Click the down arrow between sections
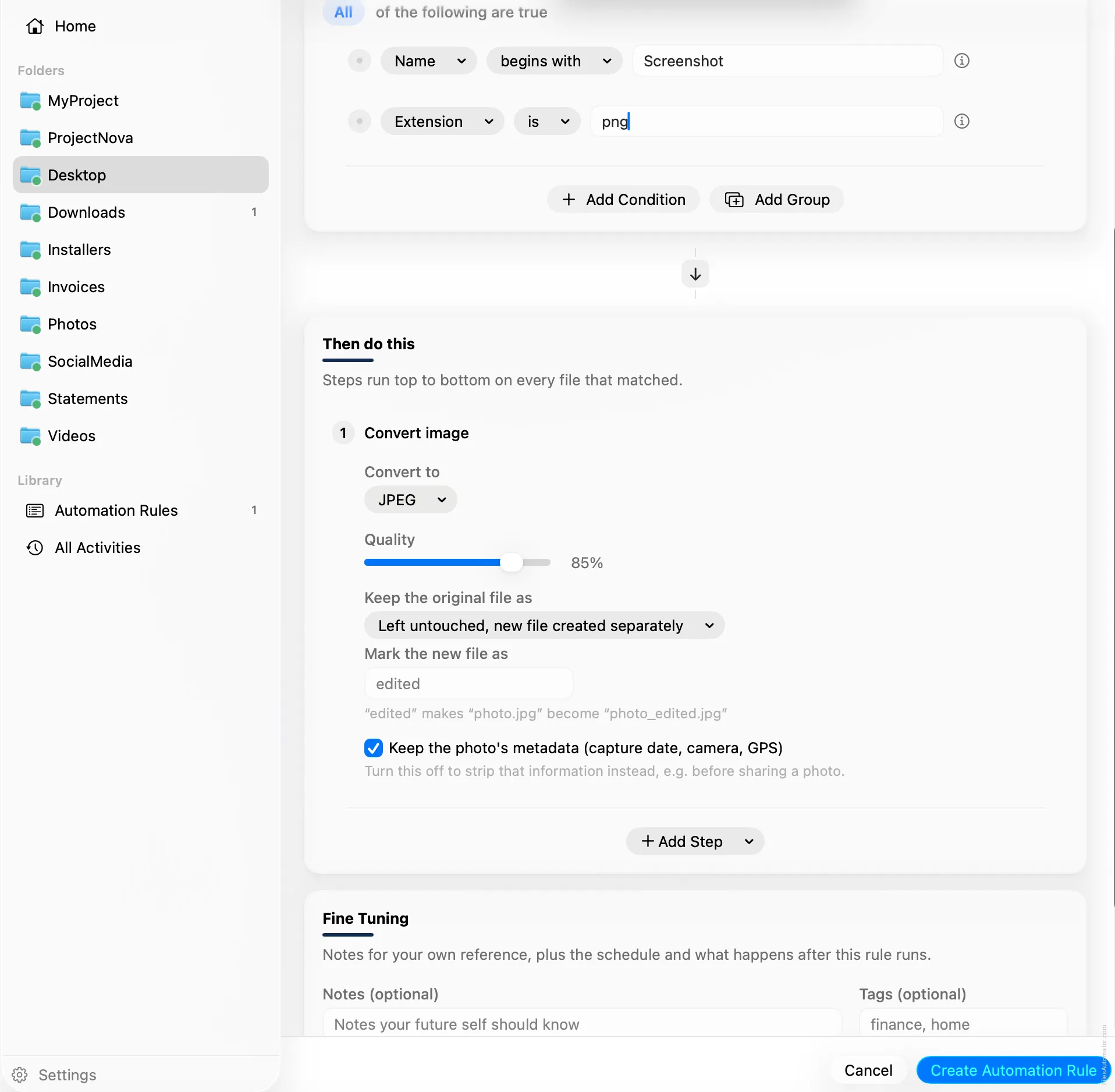Screen dimensions: 1115x1092 [x=695, y=274]
